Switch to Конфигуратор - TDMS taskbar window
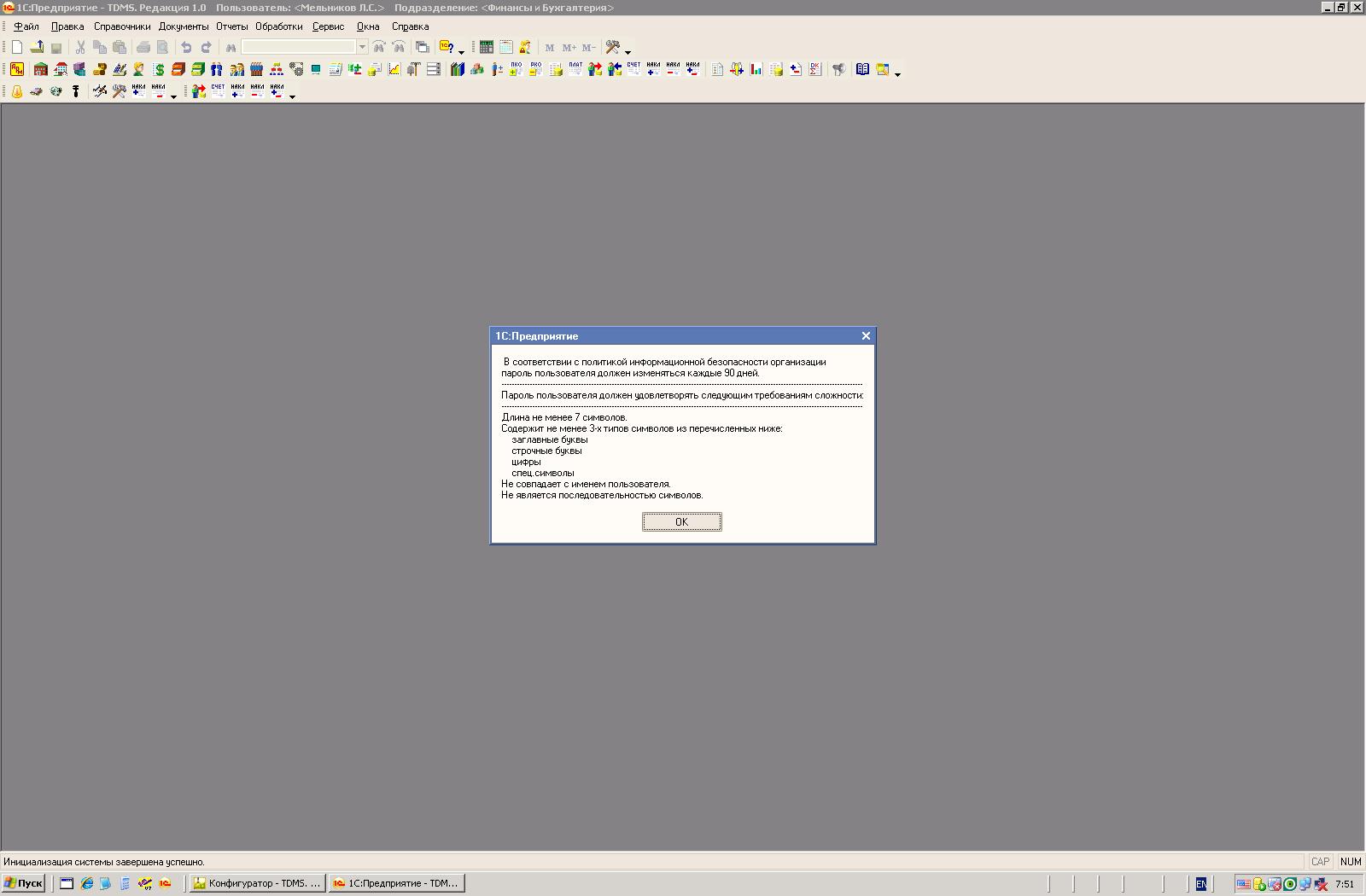1366x896 pixels. 256,883
